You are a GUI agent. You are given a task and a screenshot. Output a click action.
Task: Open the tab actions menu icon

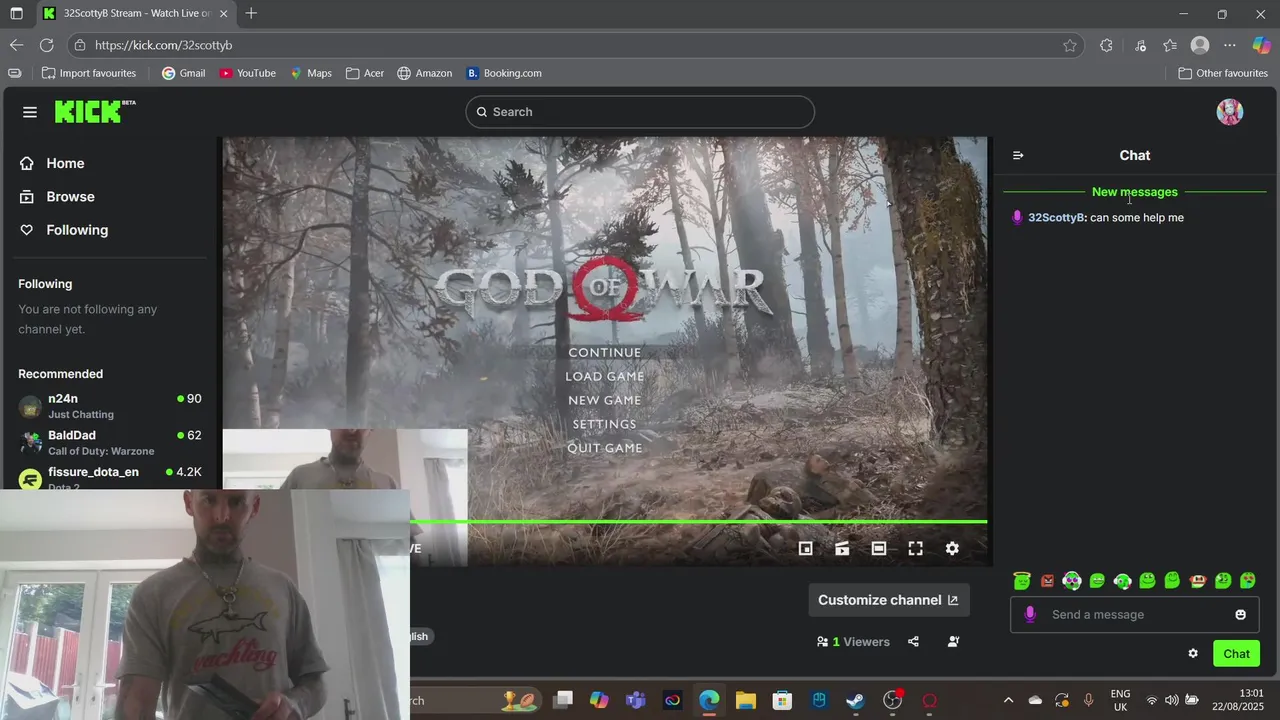click(16, 14)
